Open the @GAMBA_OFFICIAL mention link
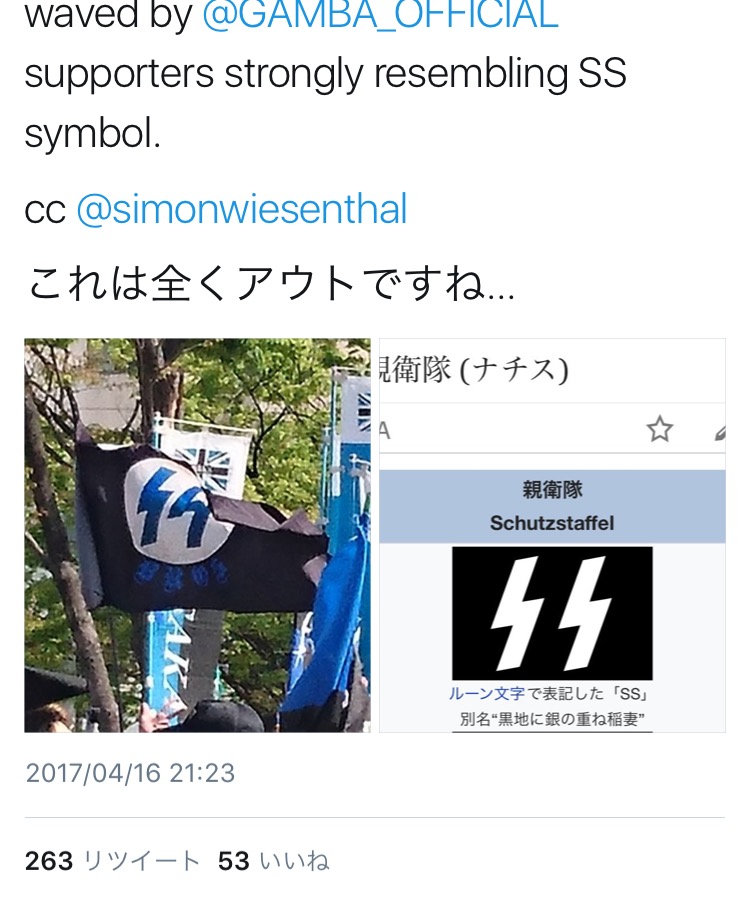 [380, 16]
